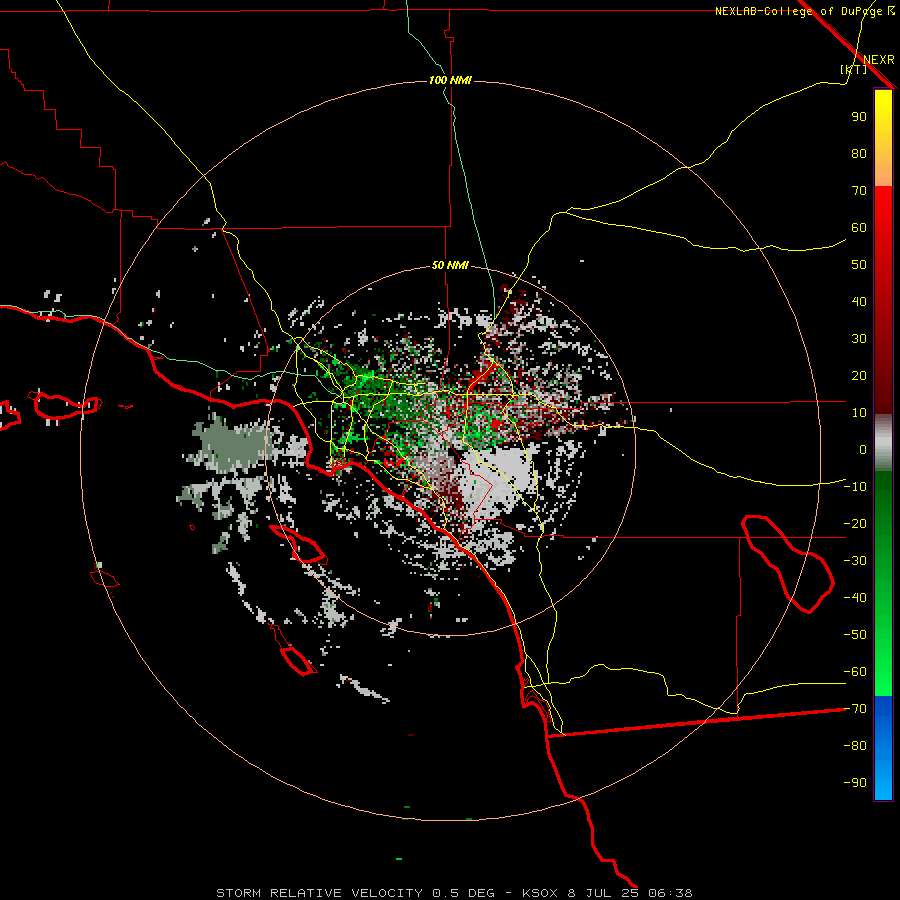Viewport: 900px width, 900px height.
Task: Click the 60 value on the velocity scale
Action: [x=859, y=228]
